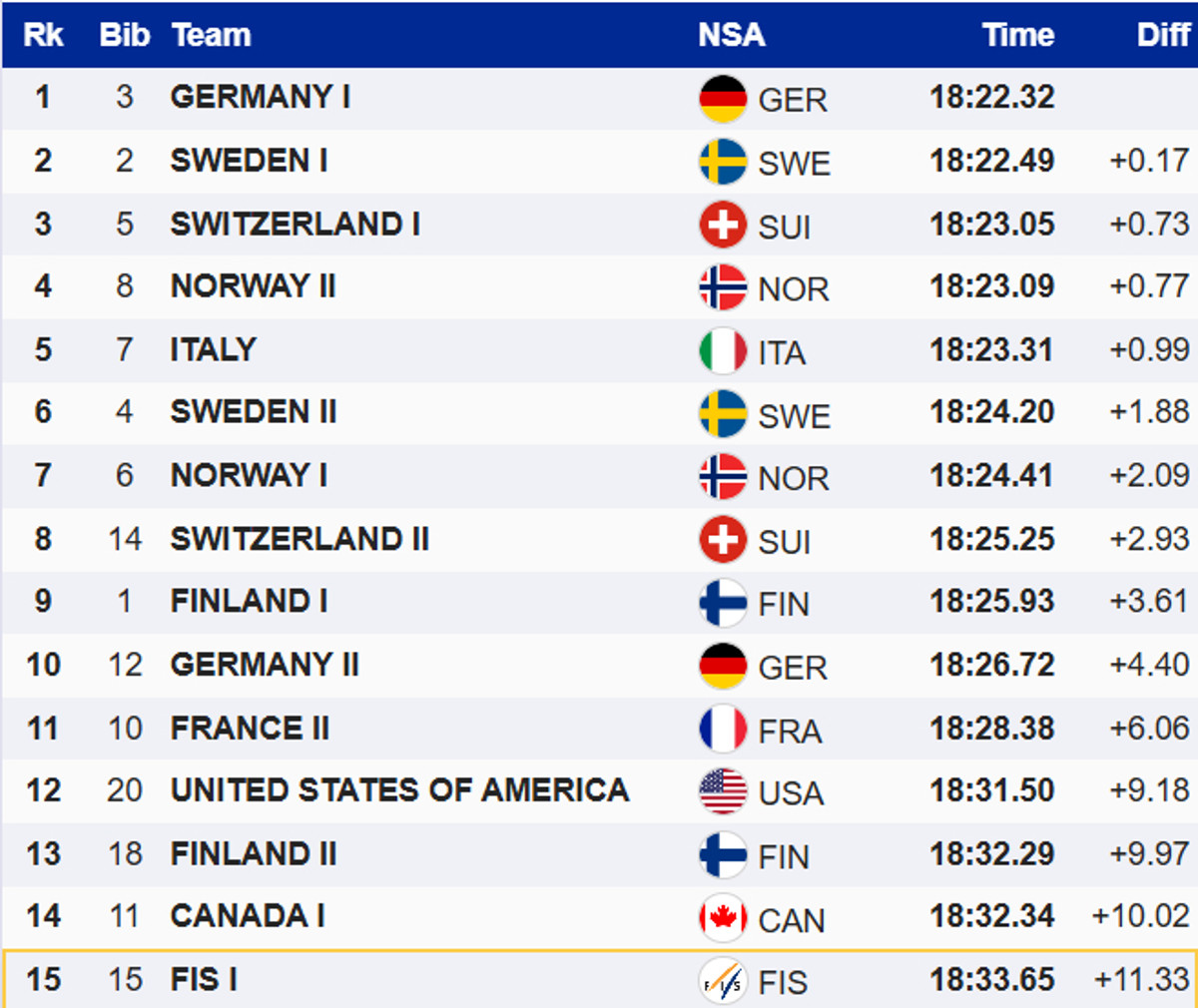Sort by the Rk column header

[43, 35]
